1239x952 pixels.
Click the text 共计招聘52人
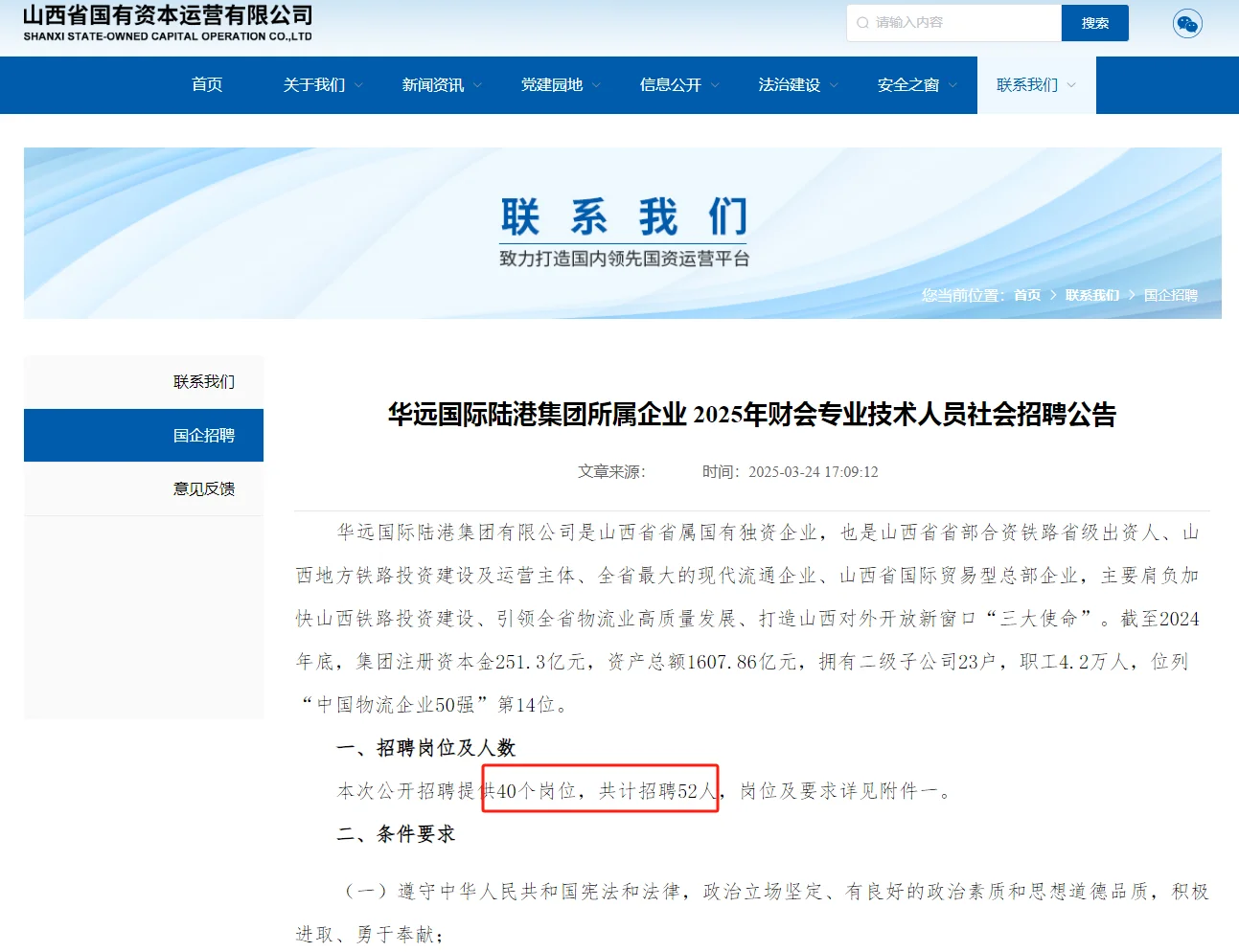coord(658,791)
